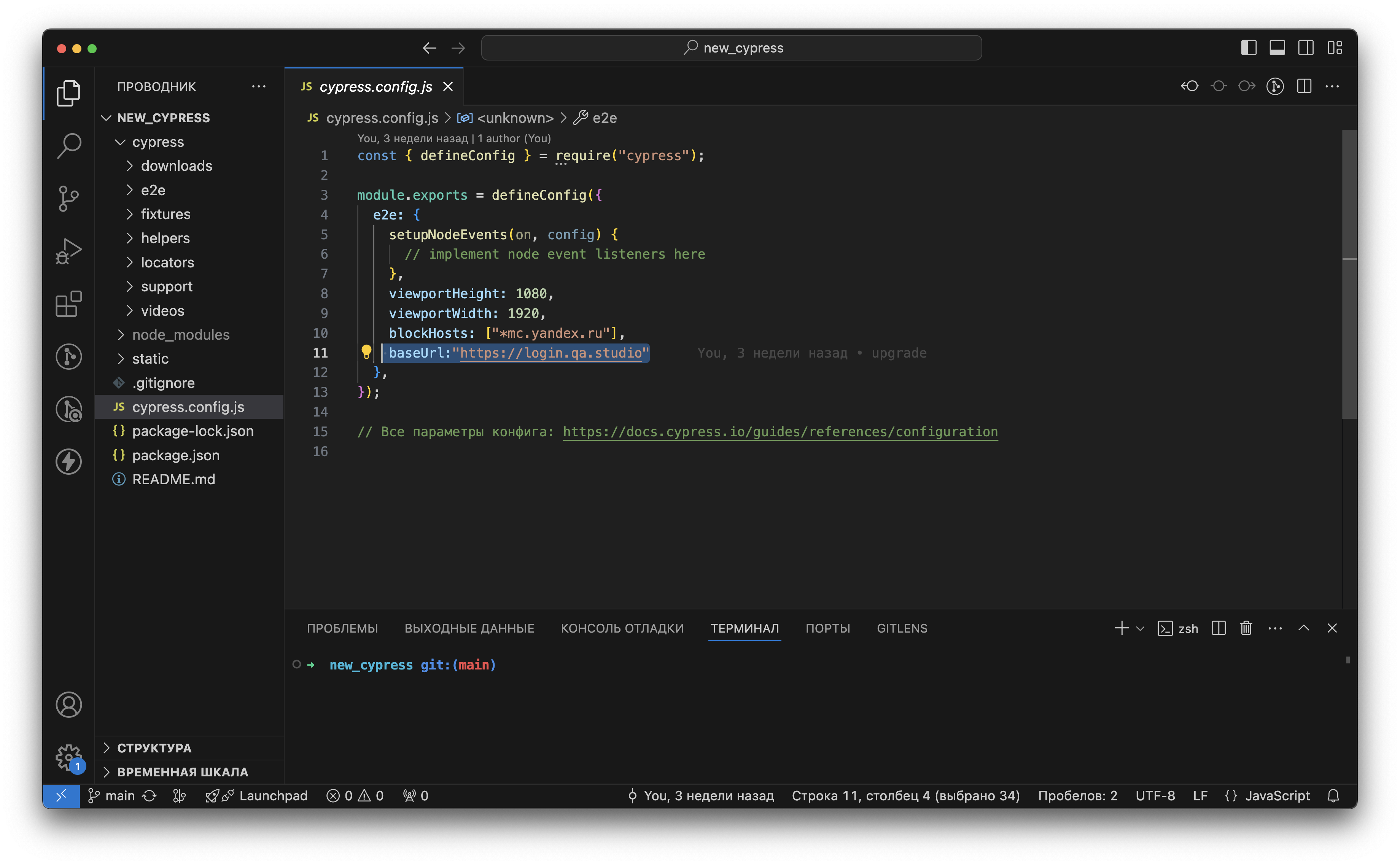Click the new_cypress command center search field

pos(731,48)
